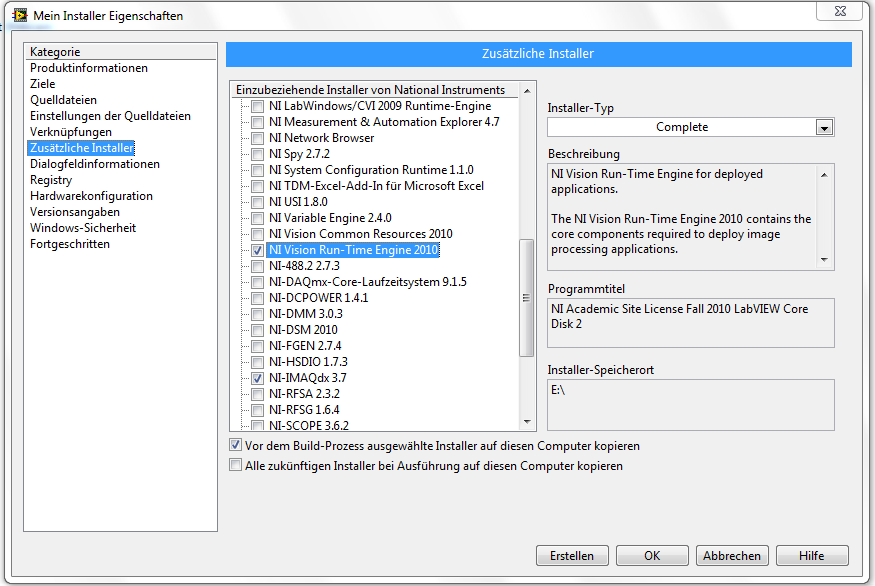
Task: Tick the NI Variable Engine 2.4.0 checkbox
Action: pos(257,218)
